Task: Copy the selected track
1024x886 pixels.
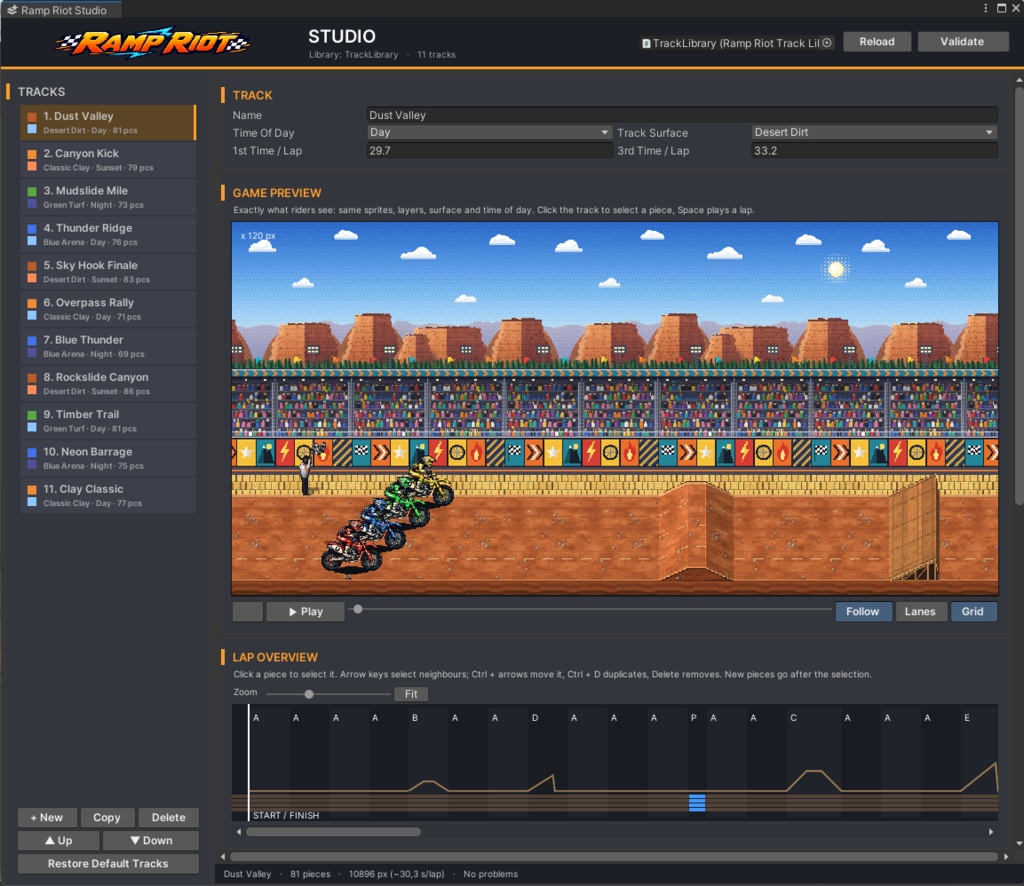Action: coord(106,817)
